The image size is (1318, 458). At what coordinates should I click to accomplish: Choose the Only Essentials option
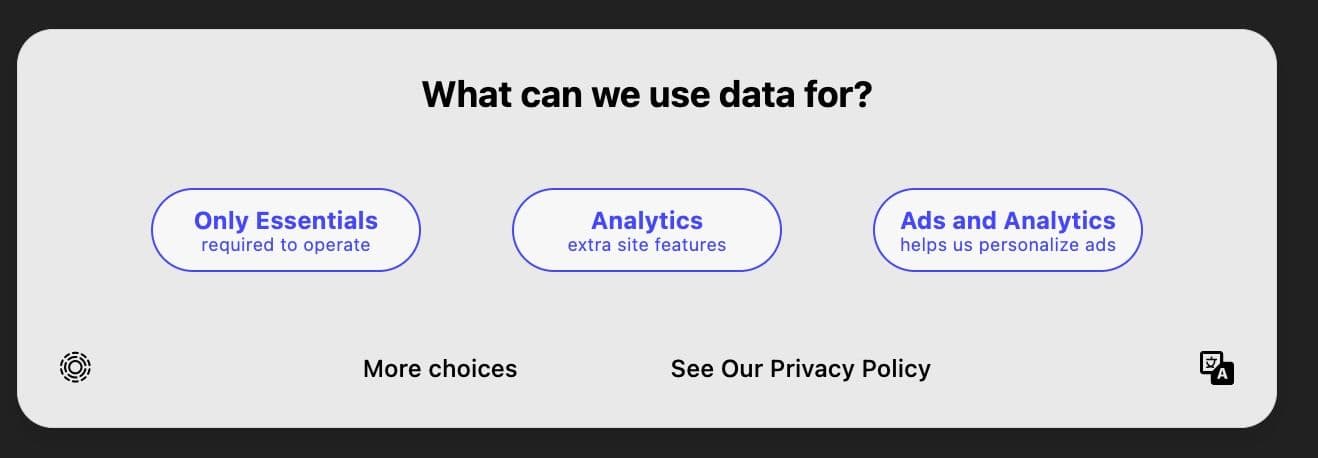point(286,230)
